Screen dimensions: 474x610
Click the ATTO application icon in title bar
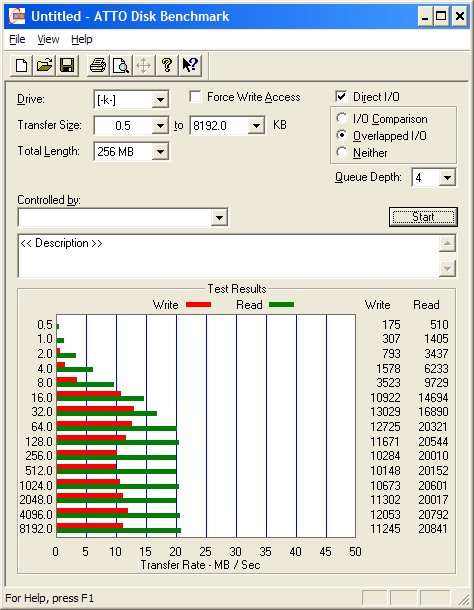click(17, 16)
